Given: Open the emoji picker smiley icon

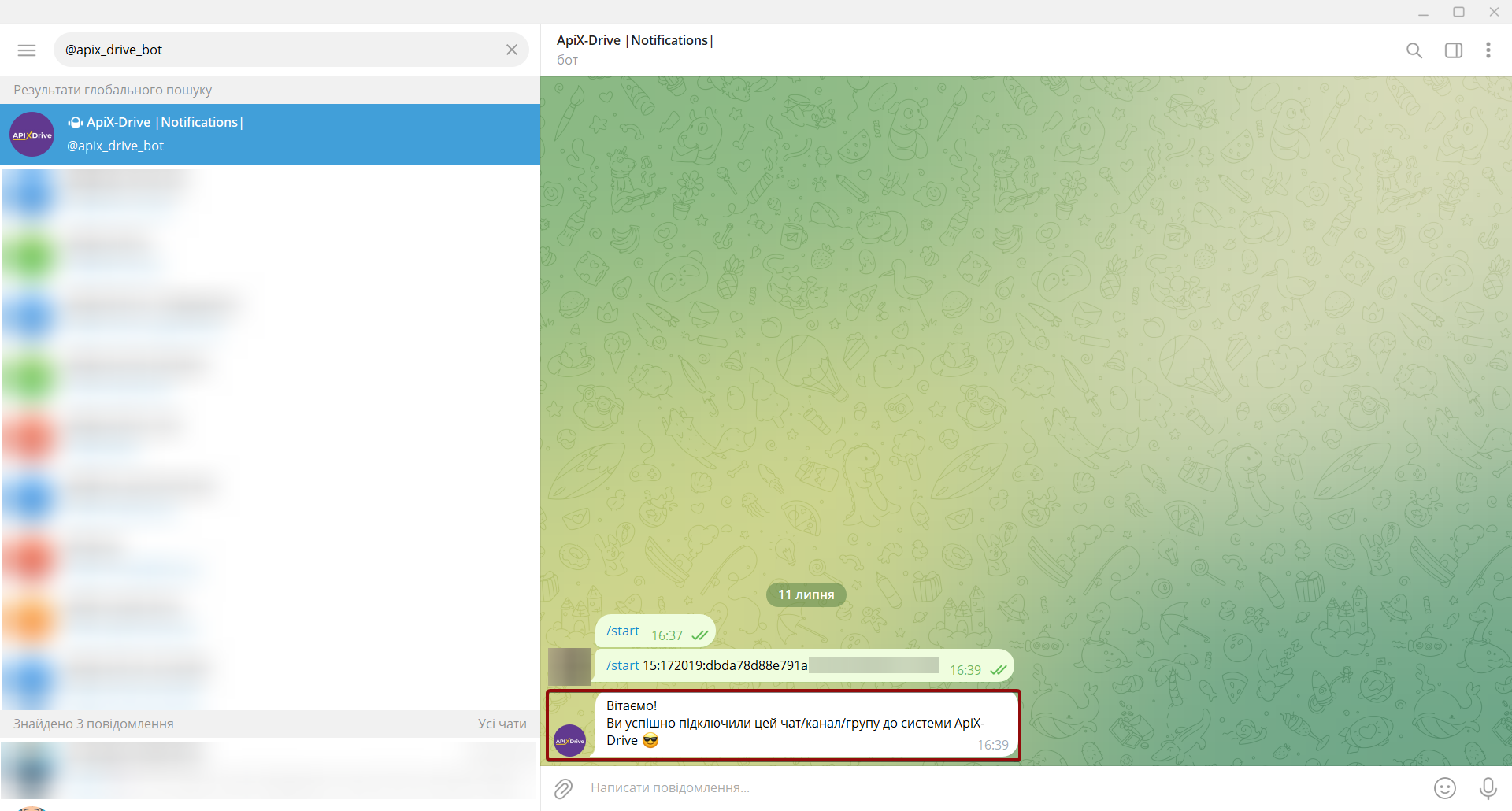Looking at the screenshot, I should click(x=1445, y=788).
